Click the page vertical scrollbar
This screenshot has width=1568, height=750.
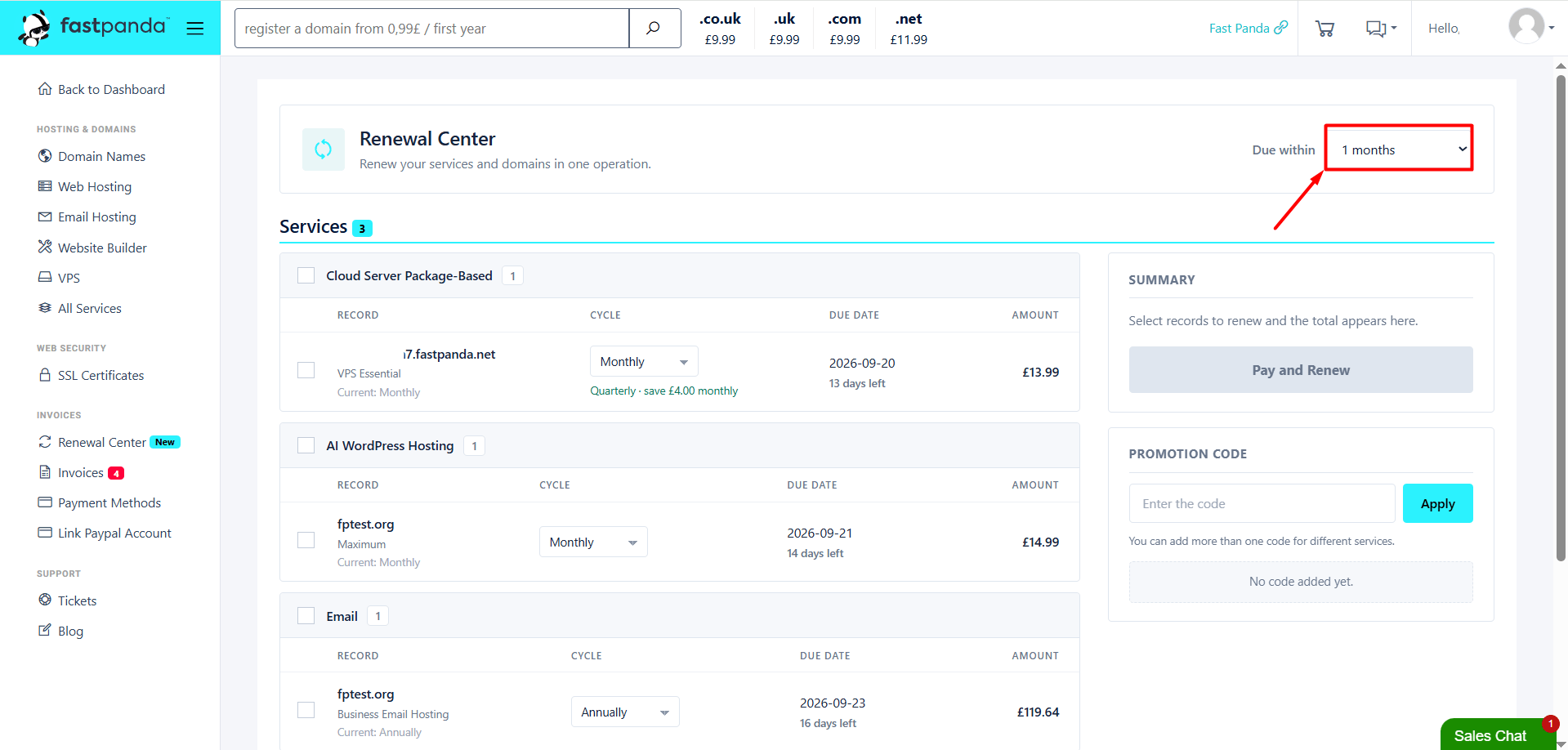coord(1561,319)
